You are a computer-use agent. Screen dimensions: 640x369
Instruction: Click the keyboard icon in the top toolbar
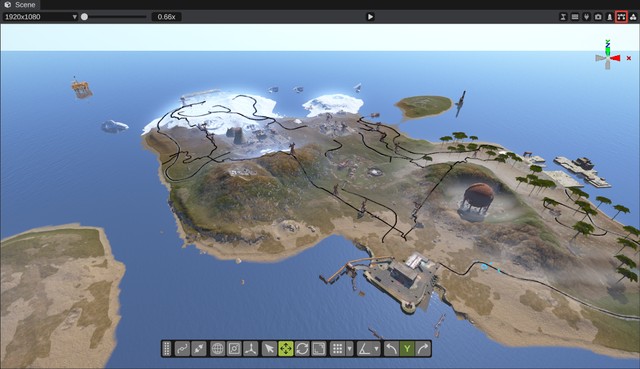[x=575, y=17]
